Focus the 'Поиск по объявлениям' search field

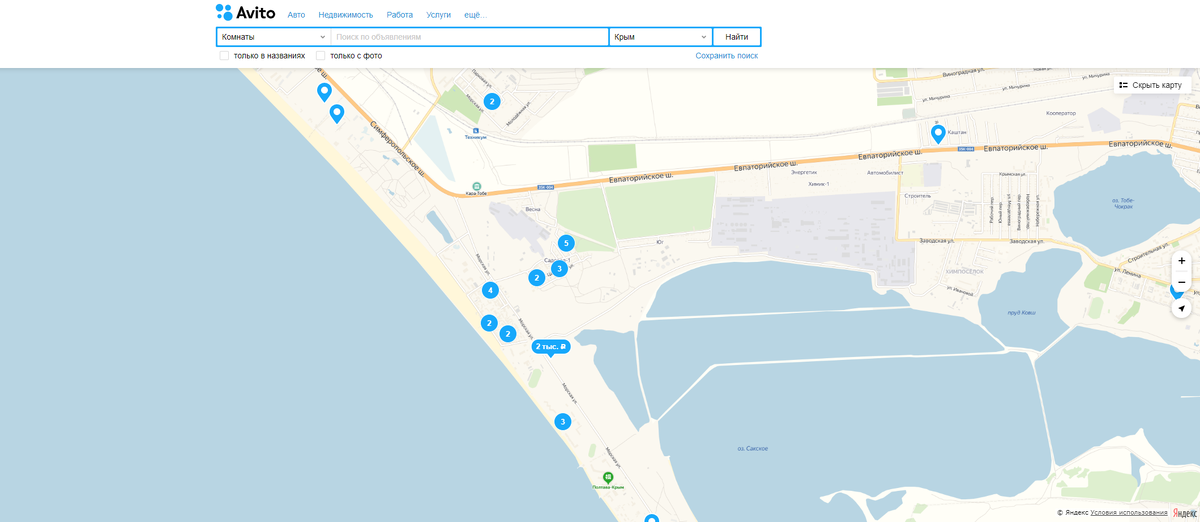point(470,37)
